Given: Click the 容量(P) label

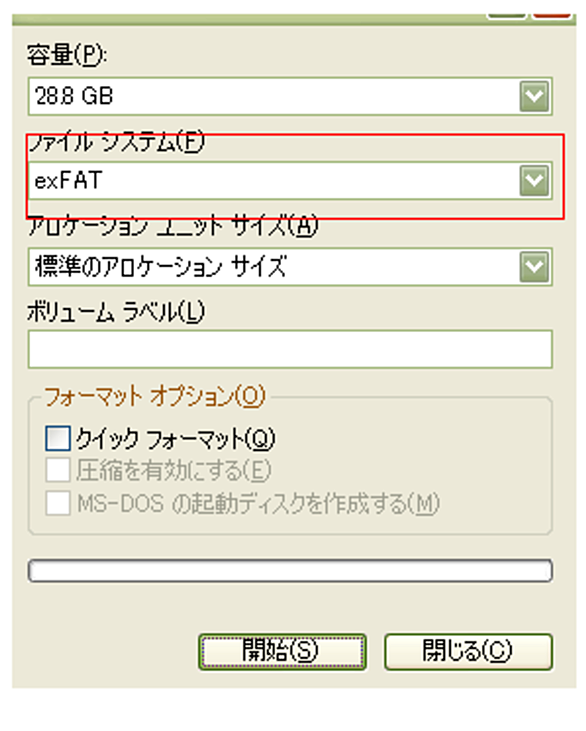Looking at the screenshot, I should [x=66, y=55].
